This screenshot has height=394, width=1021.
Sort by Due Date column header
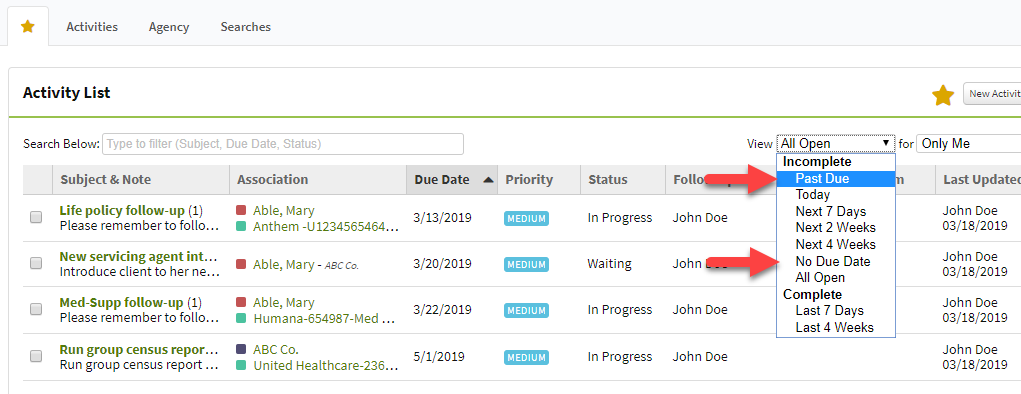point(452,180)
